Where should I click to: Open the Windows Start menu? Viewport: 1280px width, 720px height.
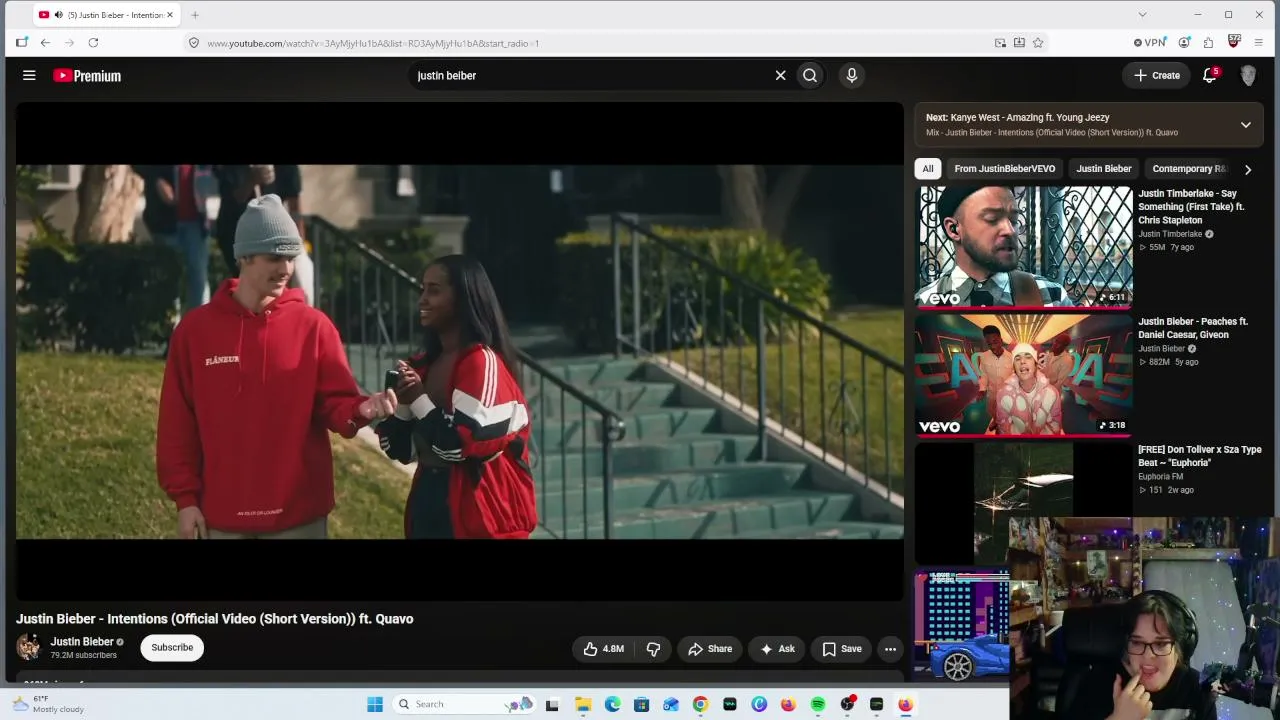(375, 704)
